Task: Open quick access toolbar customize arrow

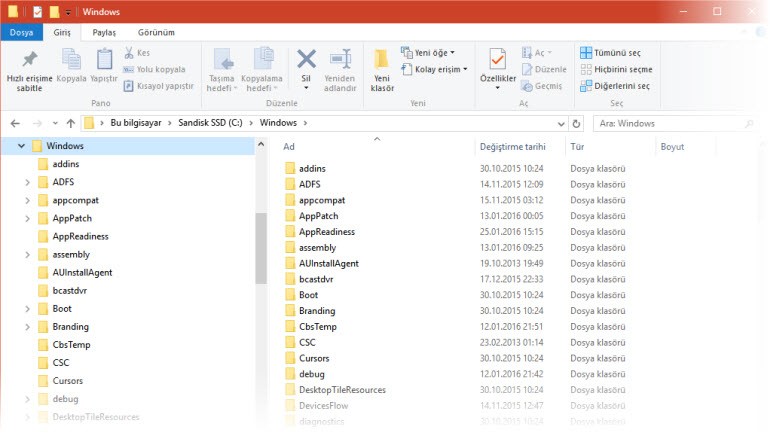Action: 68,12
